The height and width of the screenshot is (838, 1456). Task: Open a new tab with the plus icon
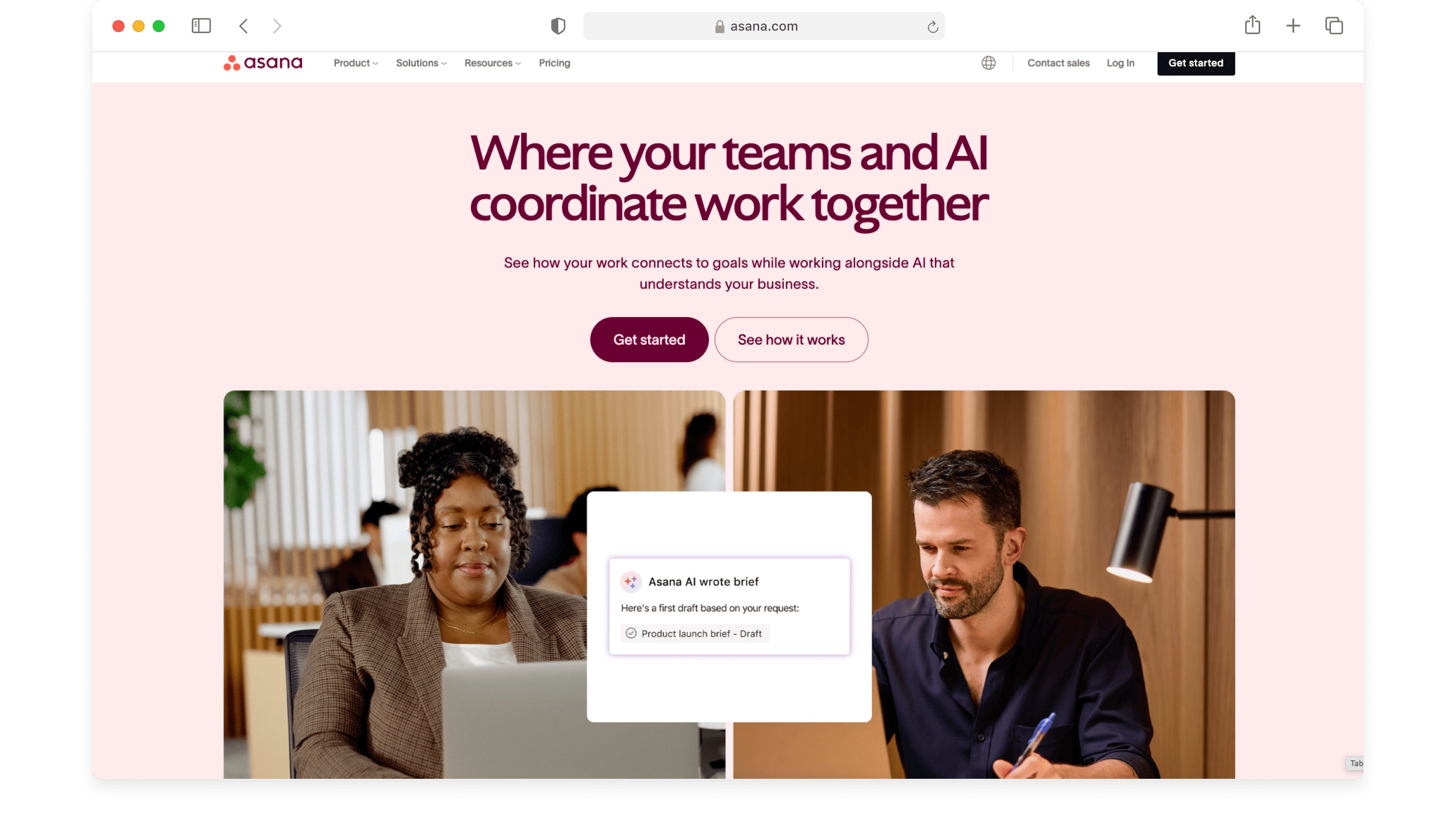click(1292, 26)
